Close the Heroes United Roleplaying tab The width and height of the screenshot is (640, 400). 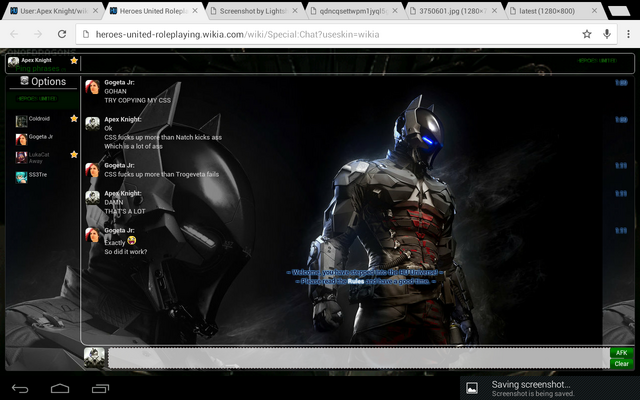click(x=195, y=11)
